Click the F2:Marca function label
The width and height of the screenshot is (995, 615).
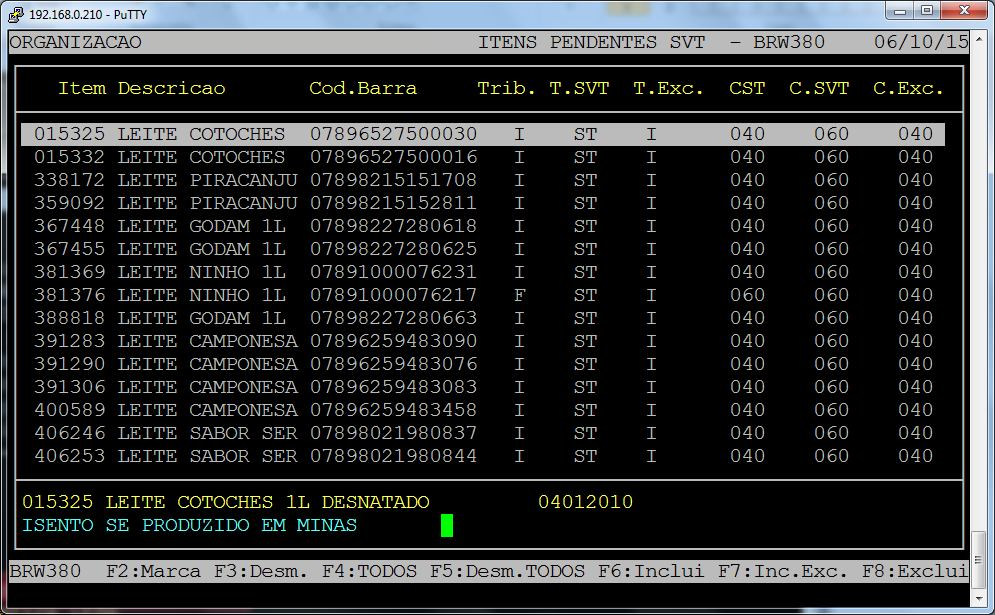pyautogui.click(x=153, y=571)
